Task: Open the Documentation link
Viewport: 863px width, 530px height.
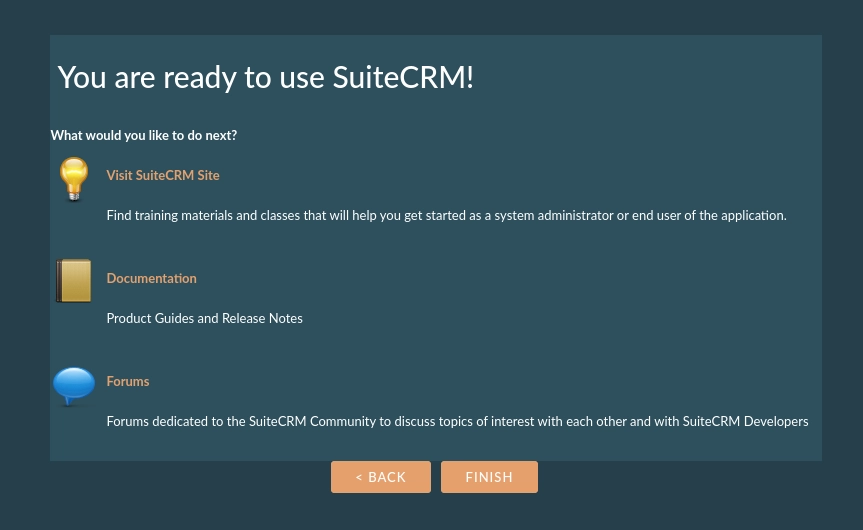Action: point(151,278)
